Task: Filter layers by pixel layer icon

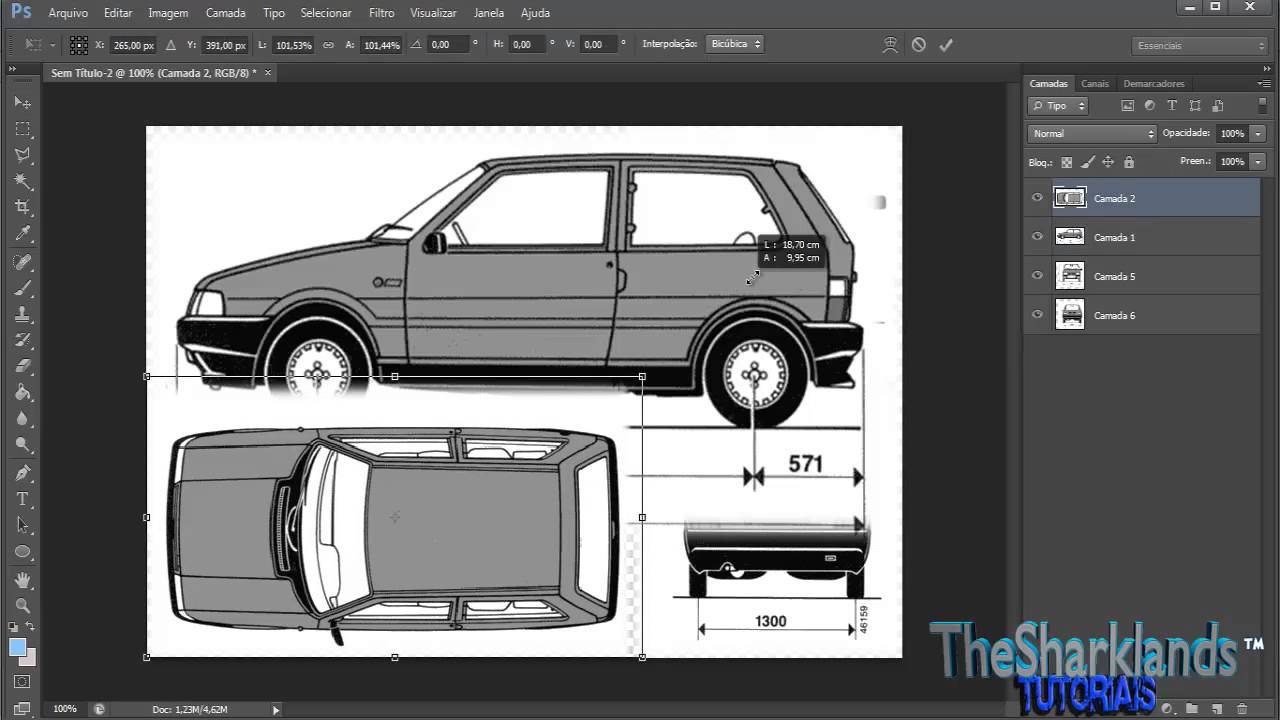Action: [1128, 105]
